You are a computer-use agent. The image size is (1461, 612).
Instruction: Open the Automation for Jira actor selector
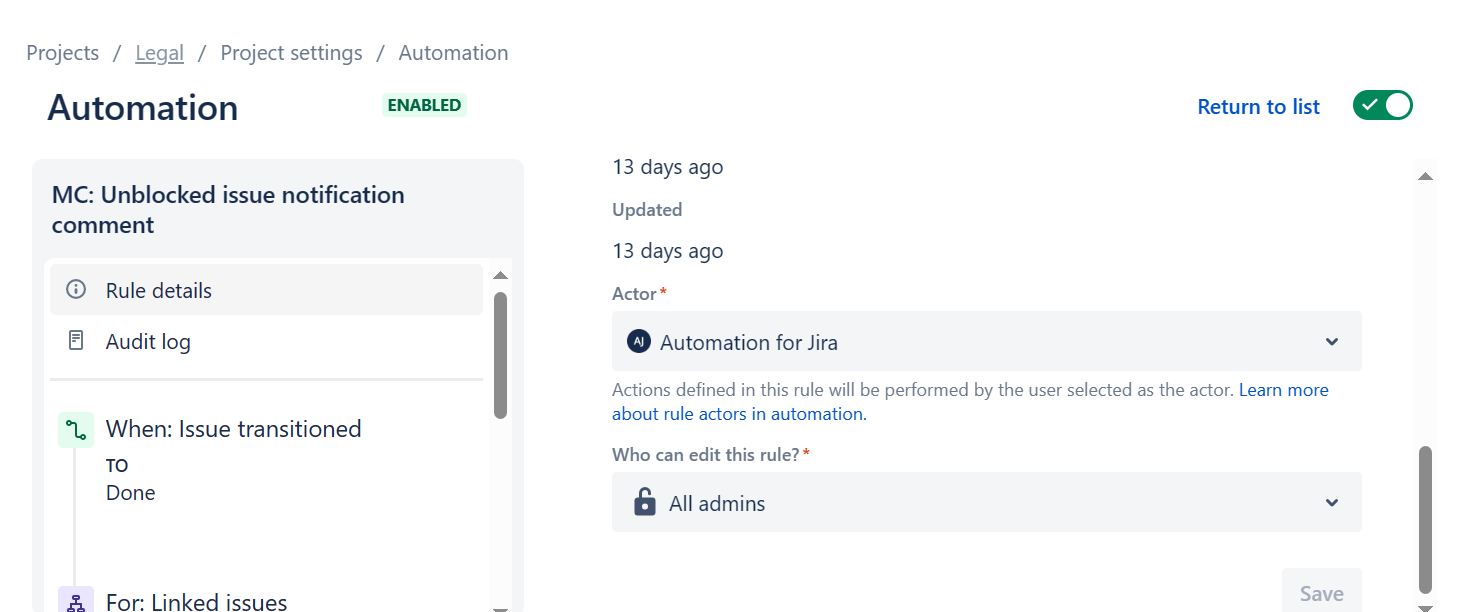[x=985, y=341]
